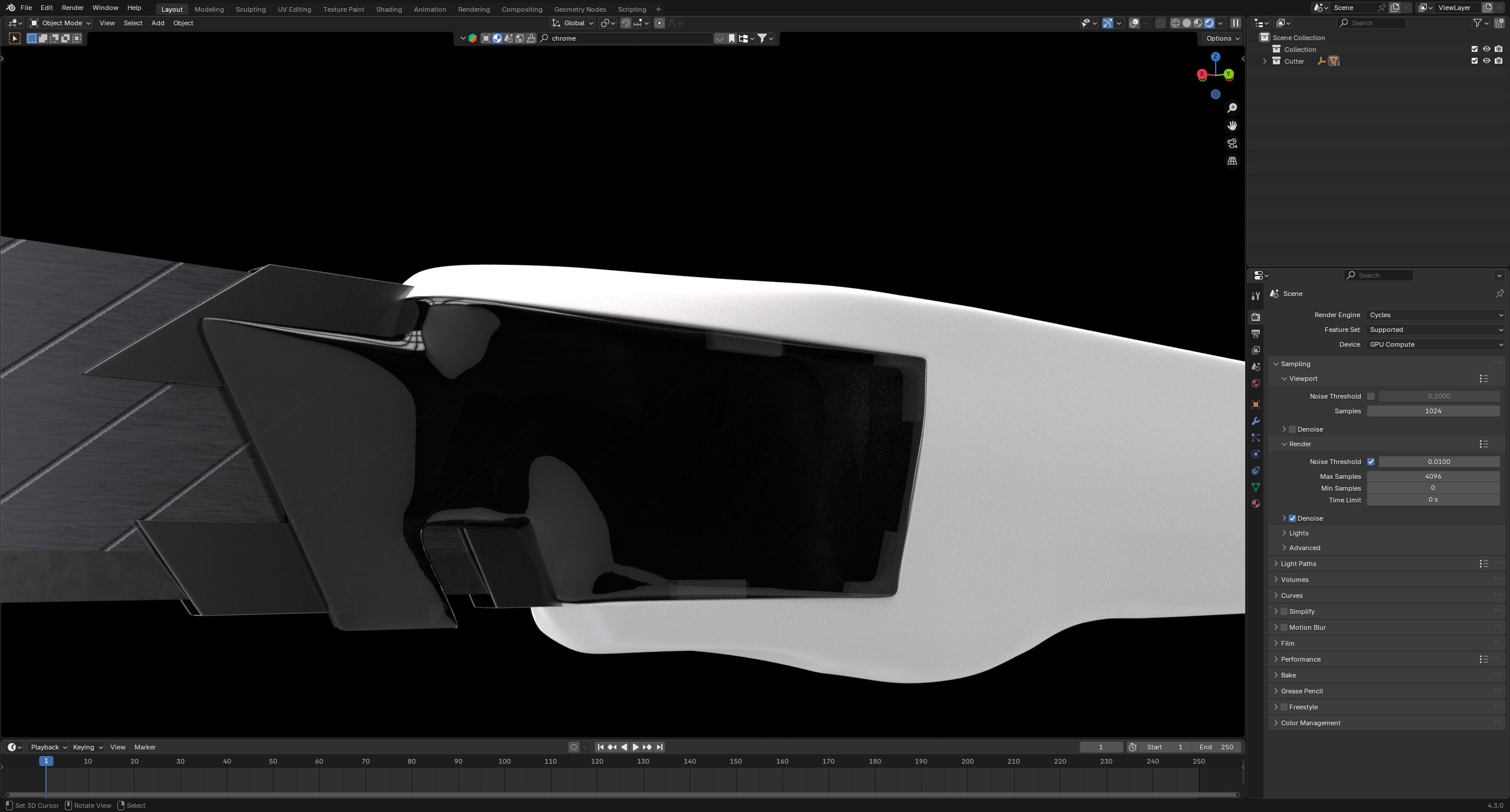Switch orthographic/perspective grid gizmo

pos(1232,161)
